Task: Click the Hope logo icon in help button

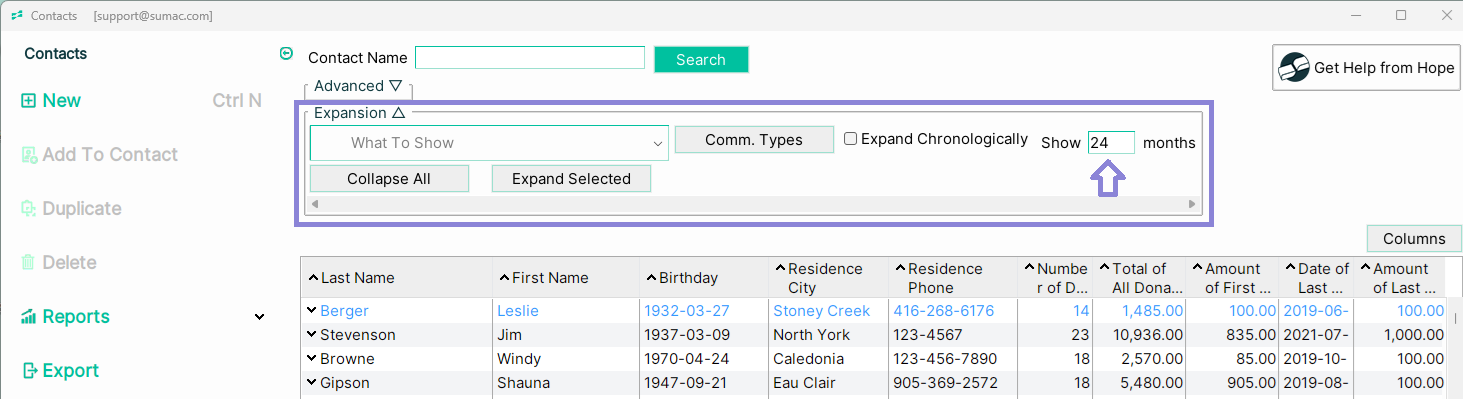Action: 1294,68
